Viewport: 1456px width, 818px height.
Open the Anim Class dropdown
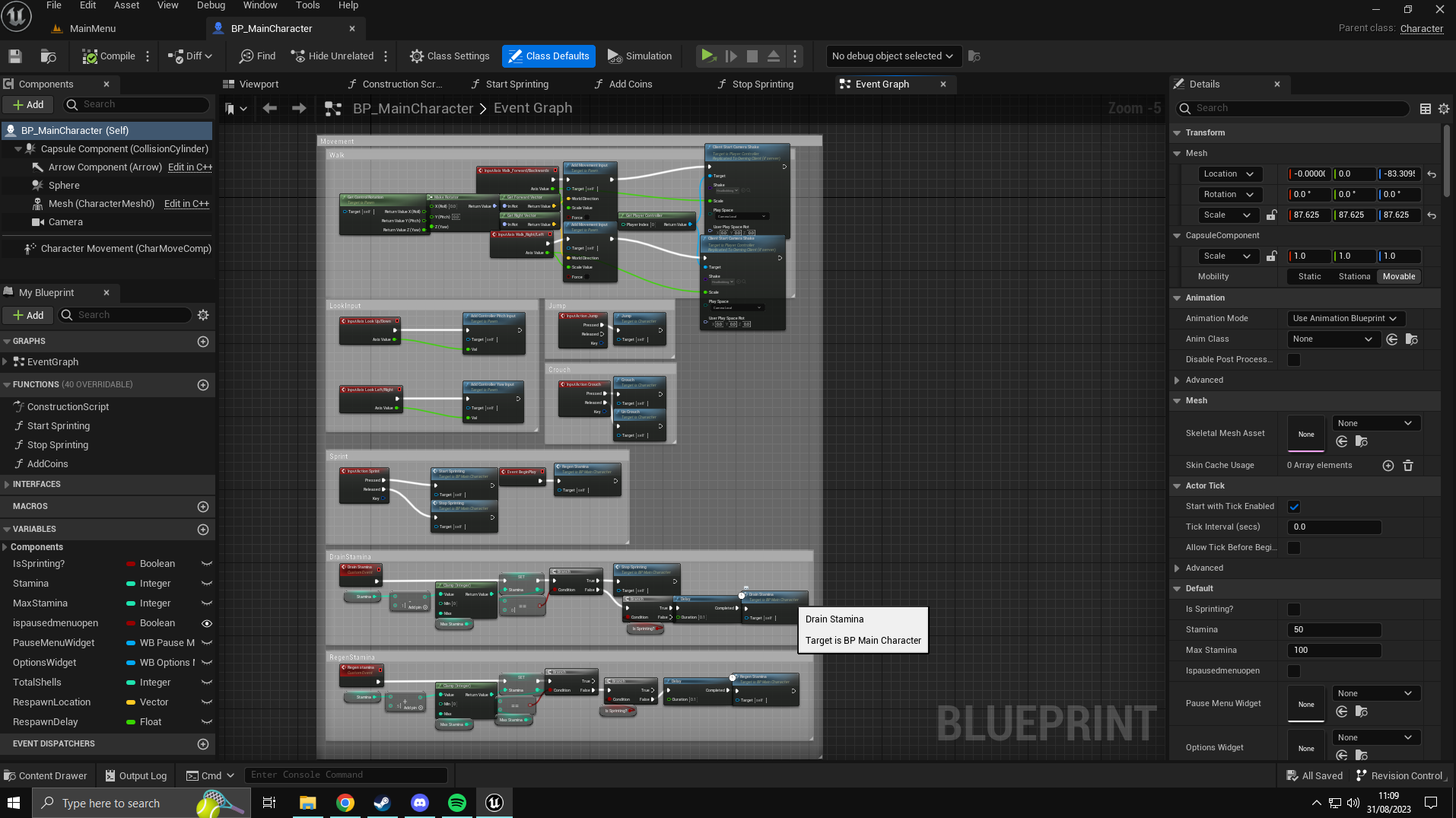pyautogui.click(x=1333, y=339)
